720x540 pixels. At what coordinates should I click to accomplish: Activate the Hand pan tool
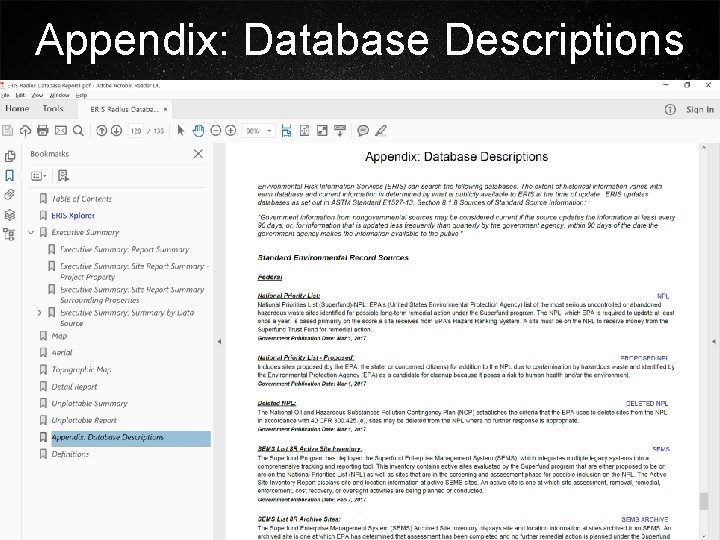click(x=198, y=131)
